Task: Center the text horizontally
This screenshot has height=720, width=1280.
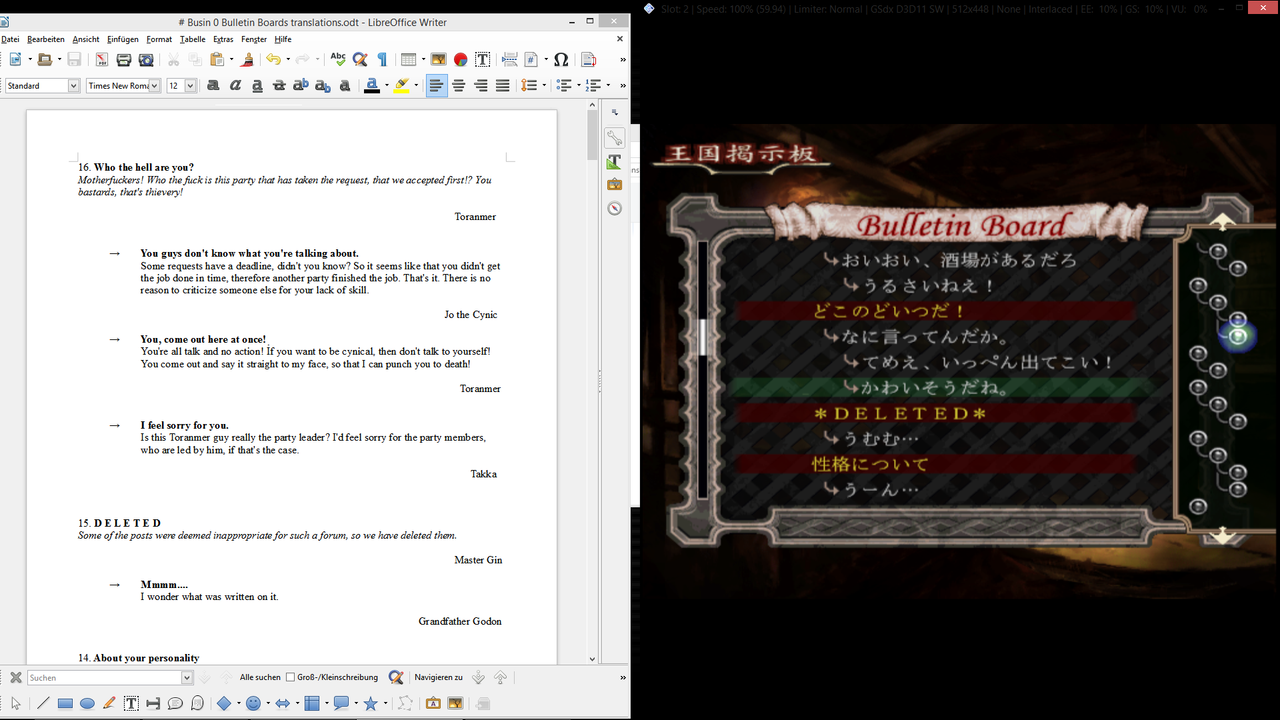Action: 459,86
